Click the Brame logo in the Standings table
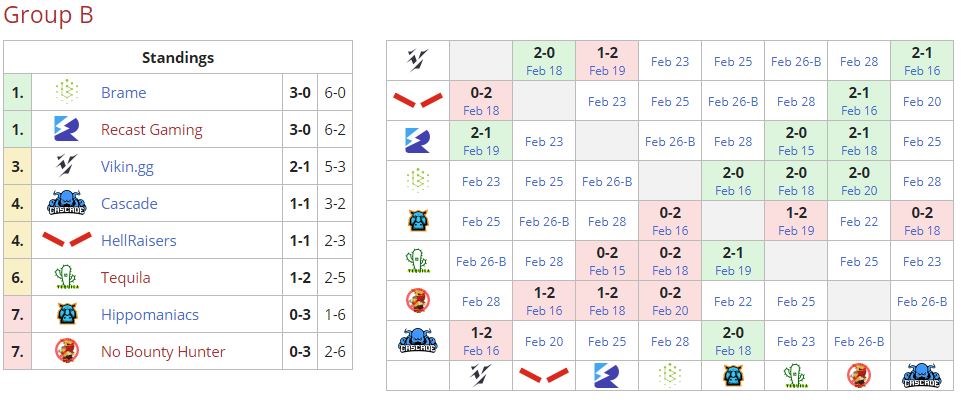Screen dimensions: 962x403 (x=66, y=92)
